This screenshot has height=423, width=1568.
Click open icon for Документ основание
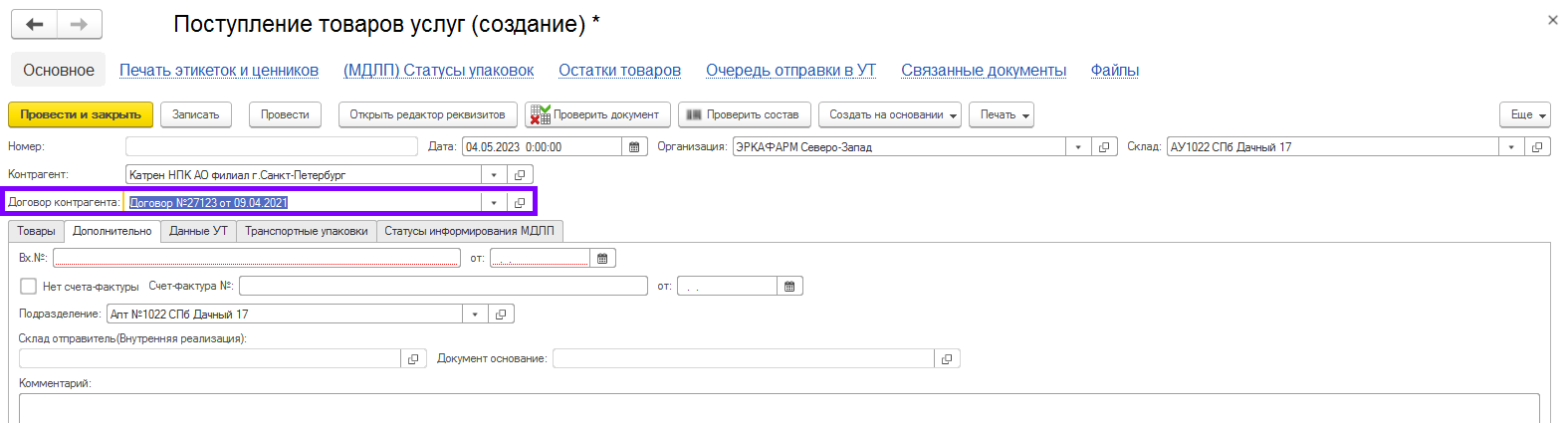pos(947,359)
